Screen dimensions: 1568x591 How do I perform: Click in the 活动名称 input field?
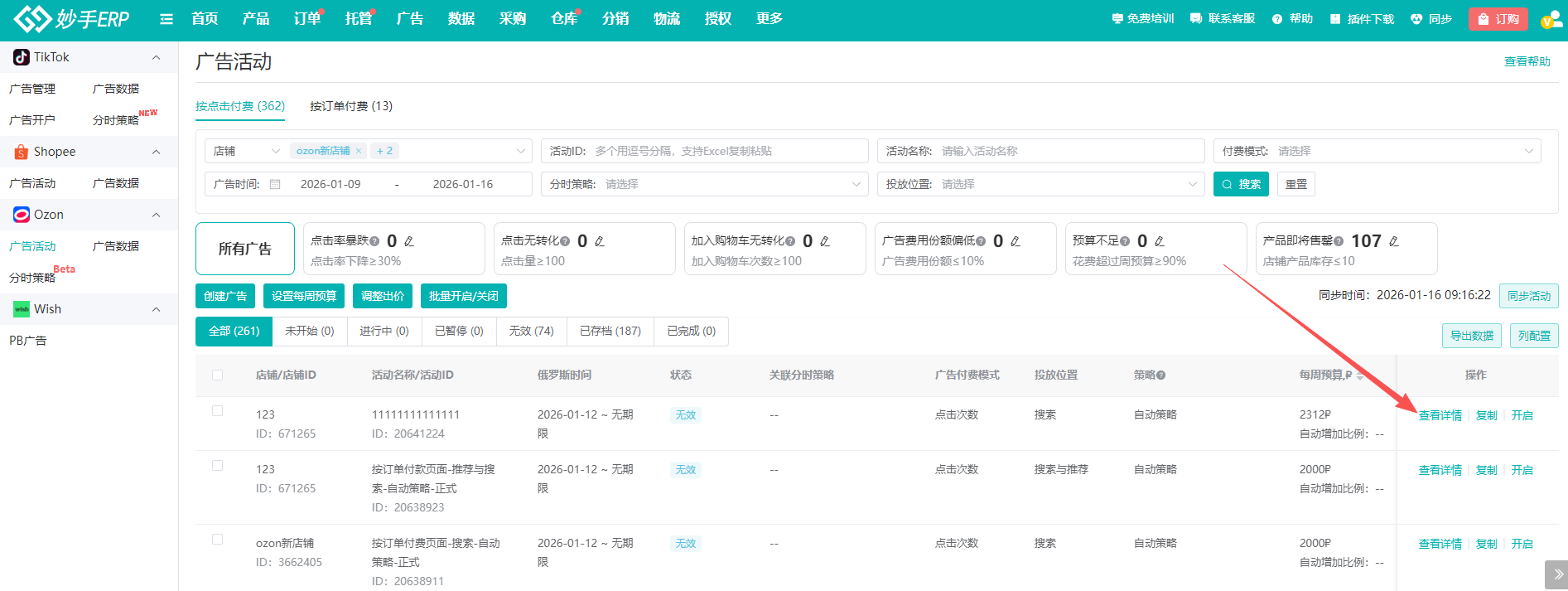[1041, 151]
